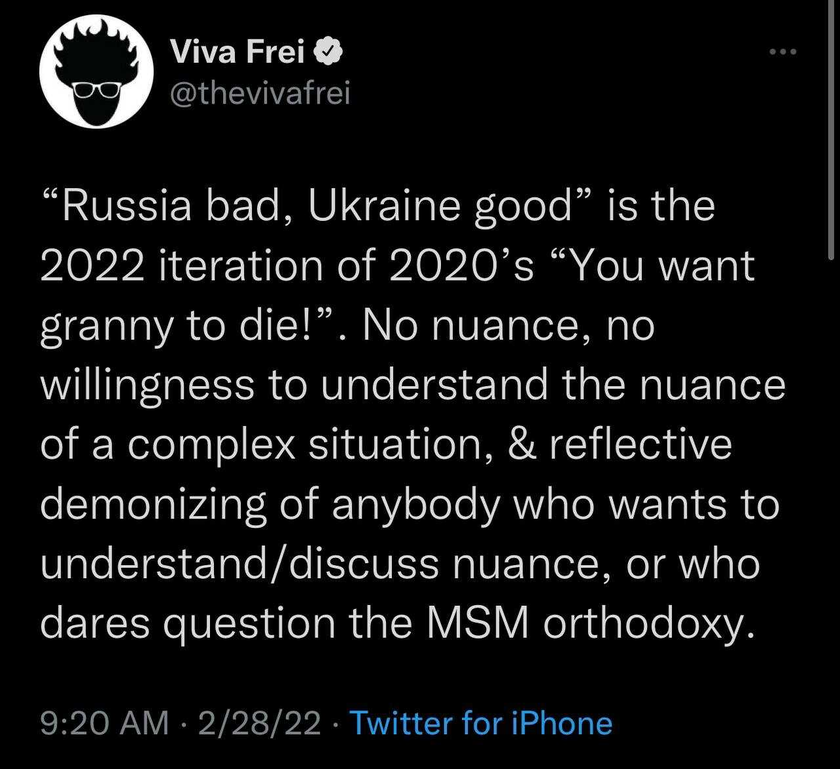Open the three-dot more options menu
The image size is (840, 769).
click(x=783, y=52)
